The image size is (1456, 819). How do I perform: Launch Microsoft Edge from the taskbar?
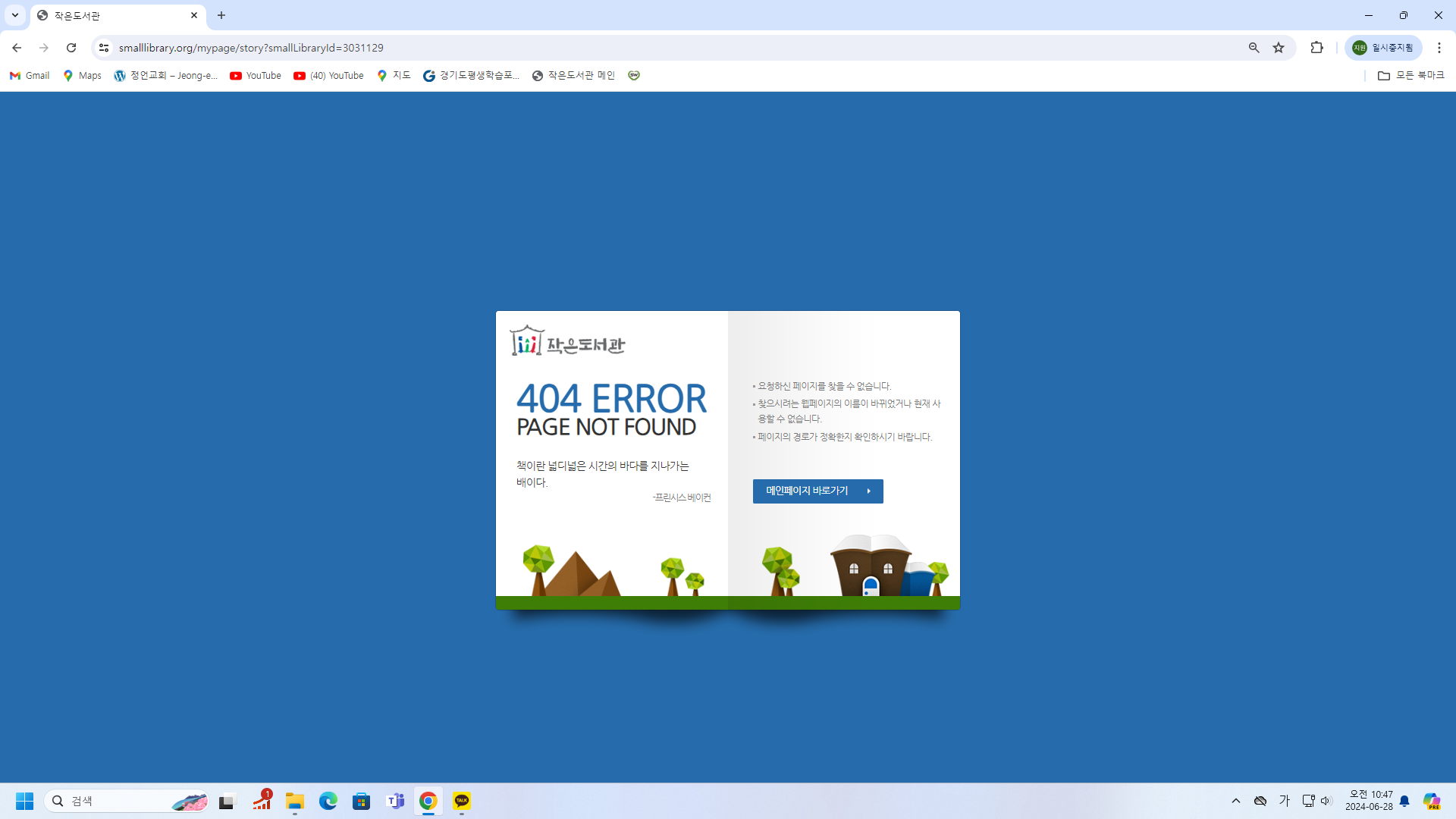tap(328, 801)
